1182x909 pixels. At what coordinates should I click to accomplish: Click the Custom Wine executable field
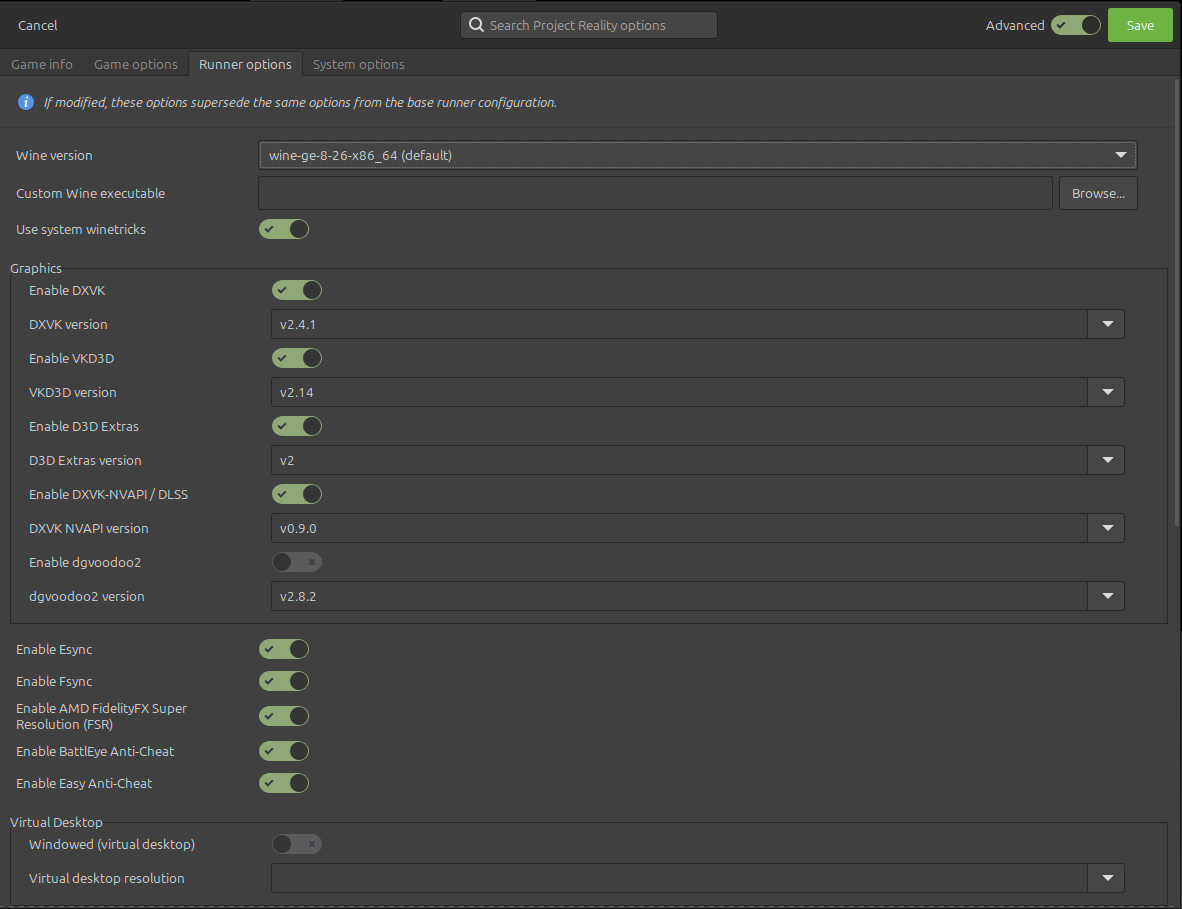655,193
